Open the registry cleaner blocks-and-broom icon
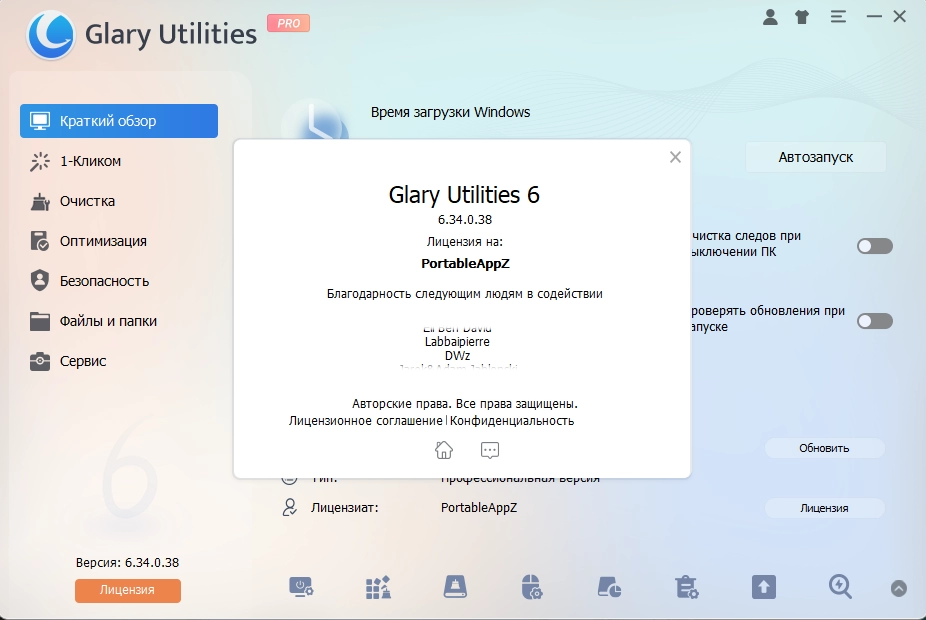This screenshot has width=926, height=620. tap(378, 588)
